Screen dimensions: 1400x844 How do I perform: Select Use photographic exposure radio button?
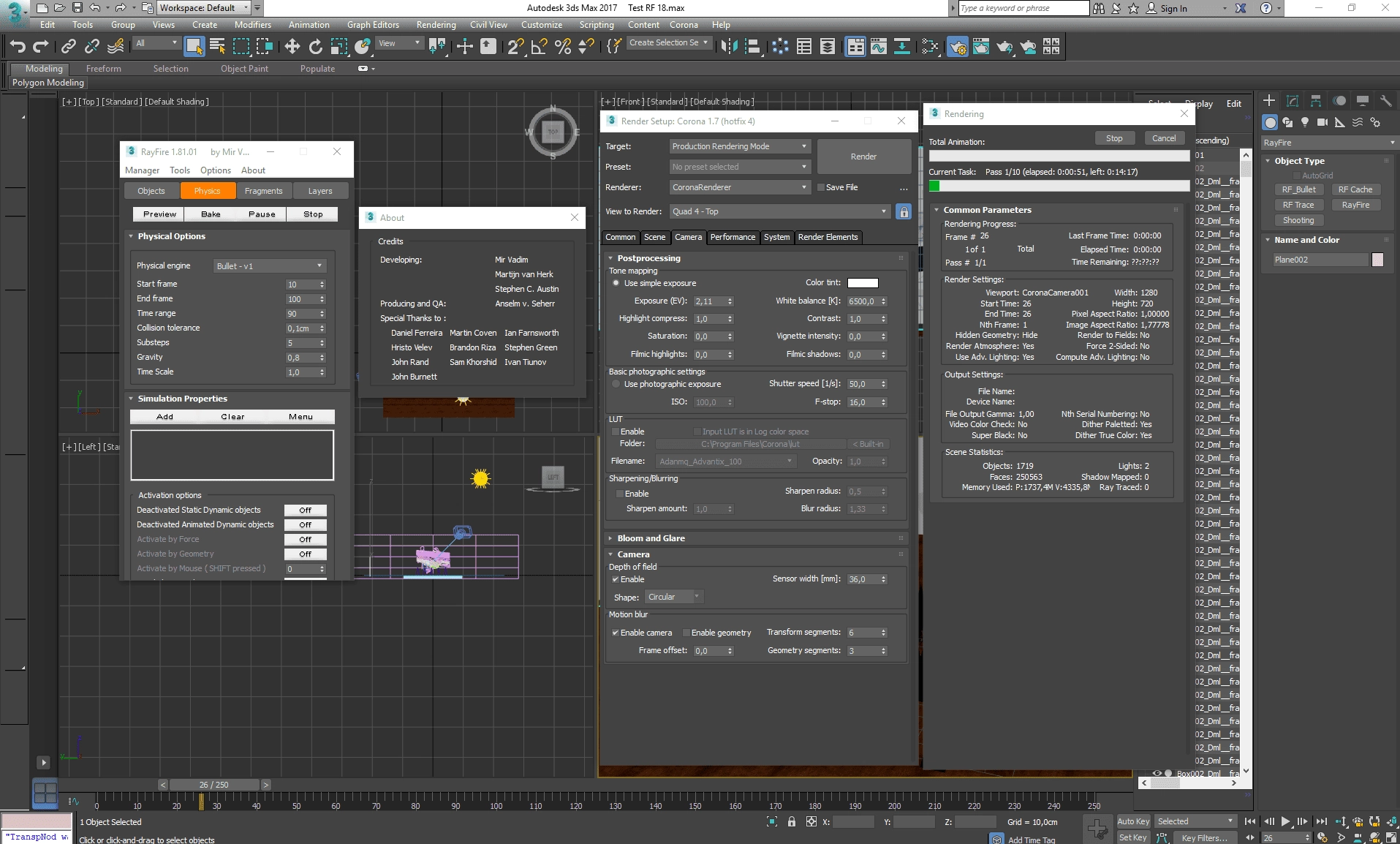616,384
